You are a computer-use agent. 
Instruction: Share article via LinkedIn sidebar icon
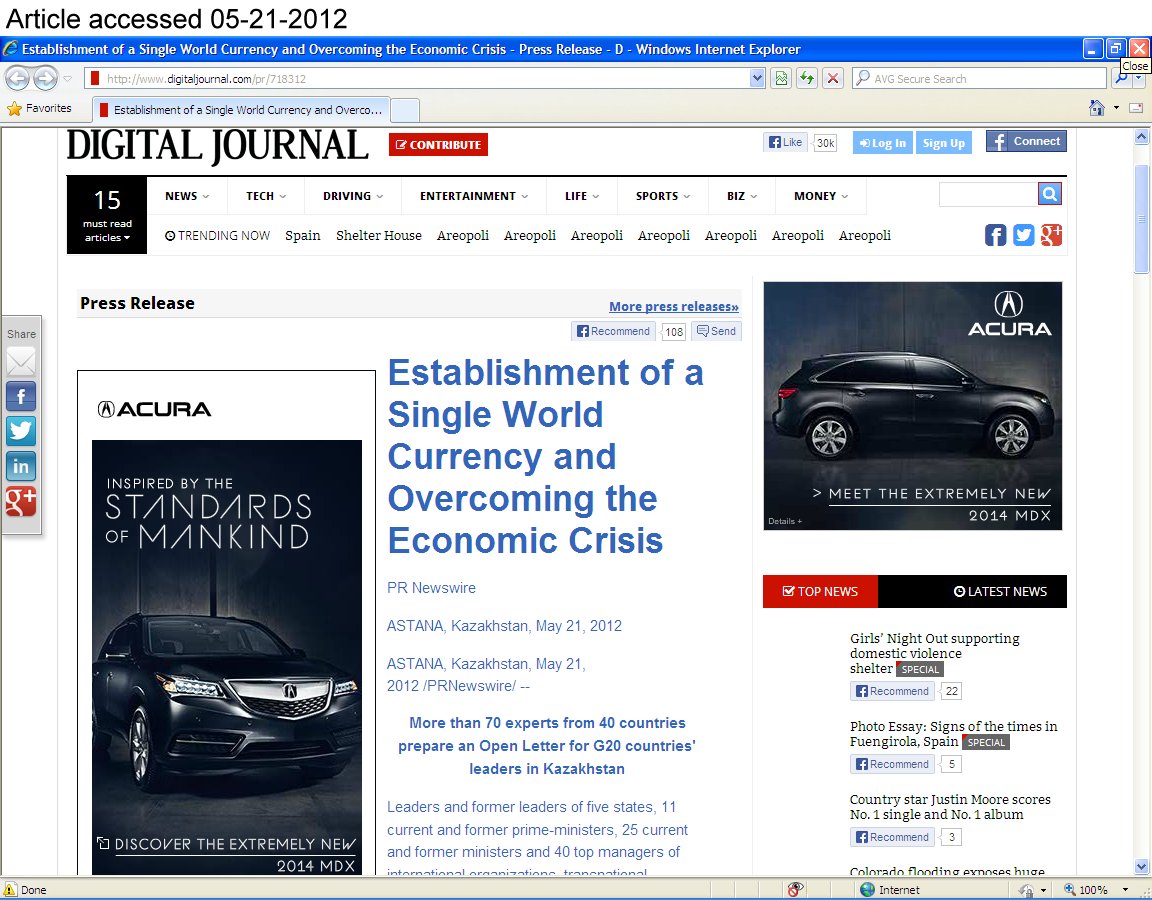[21, 466]
